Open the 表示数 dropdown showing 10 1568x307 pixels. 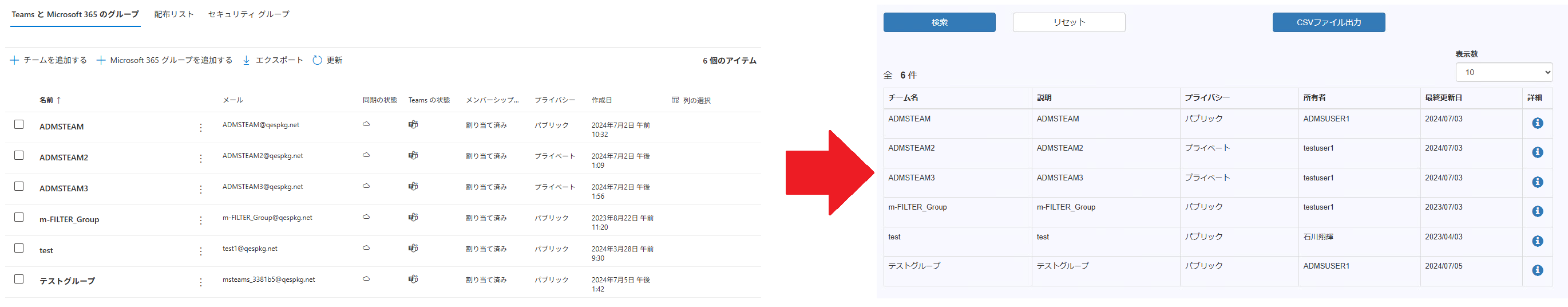click(x=1503, y=73)
